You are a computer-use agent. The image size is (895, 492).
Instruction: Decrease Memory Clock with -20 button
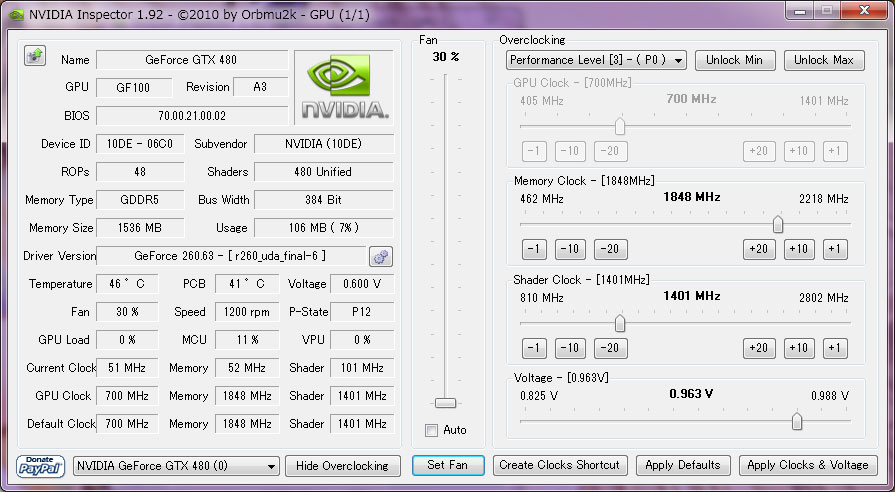[x=611, y=249]
